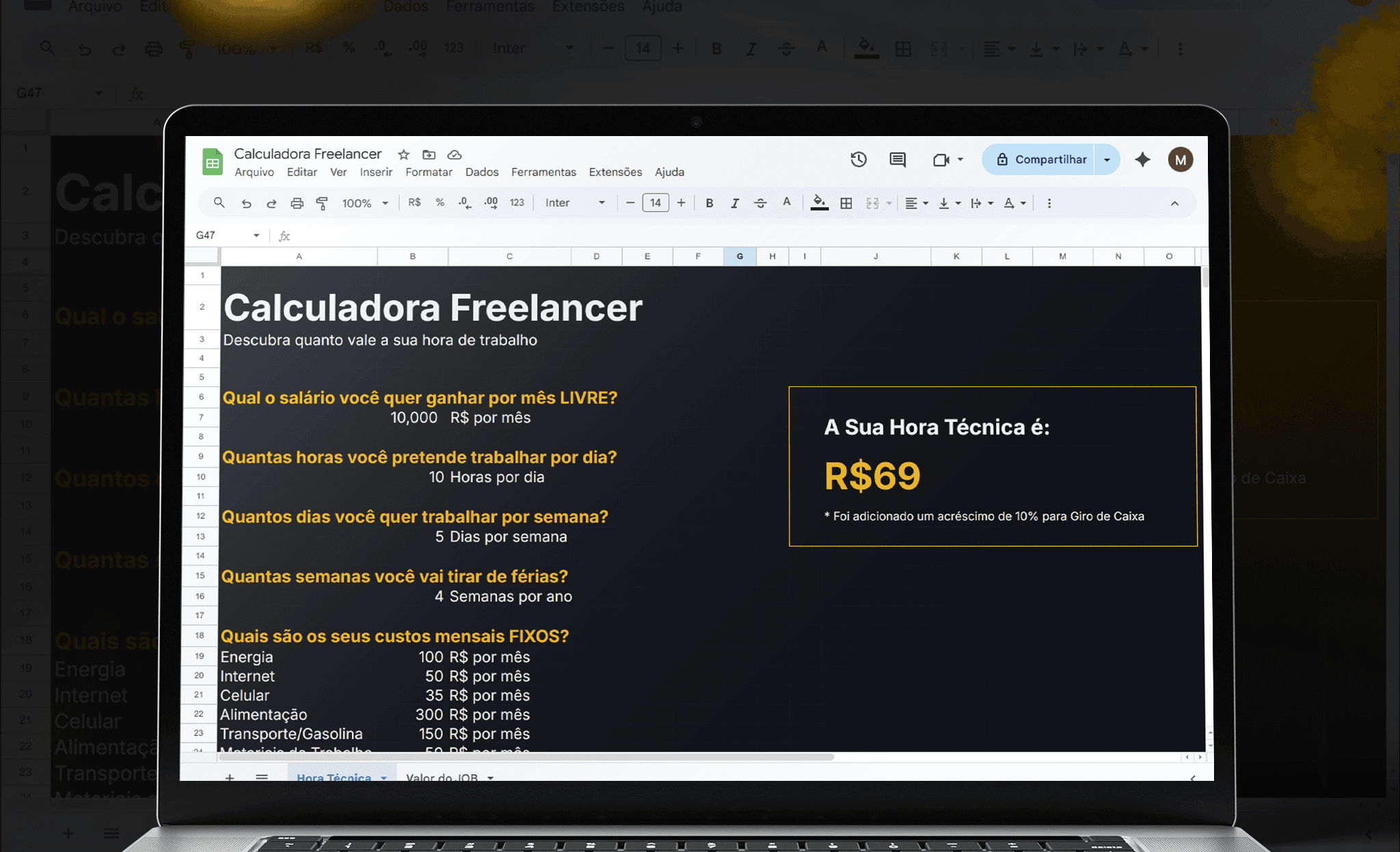Format selection as currency with R$ icon

click(414, 202)
